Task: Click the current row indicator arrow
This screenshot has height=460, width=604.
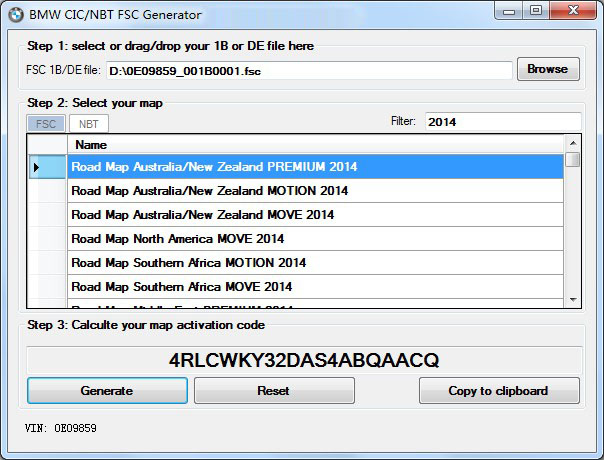Action: click(36, 167)
